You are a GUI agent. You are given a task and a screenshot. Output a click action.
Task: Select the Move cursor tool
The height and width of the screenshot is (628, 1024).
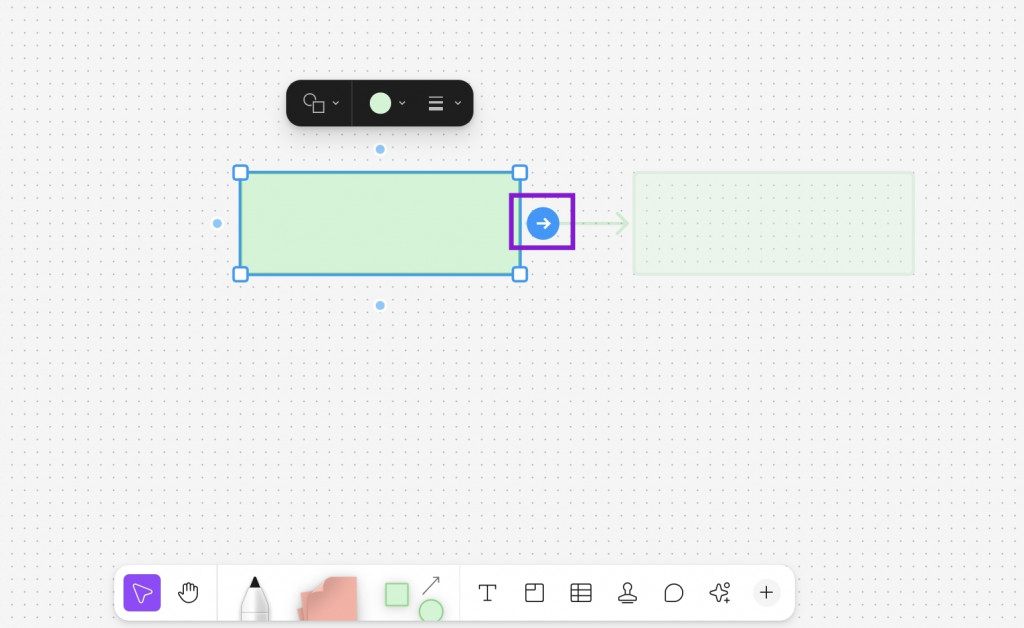coord(142,593)
